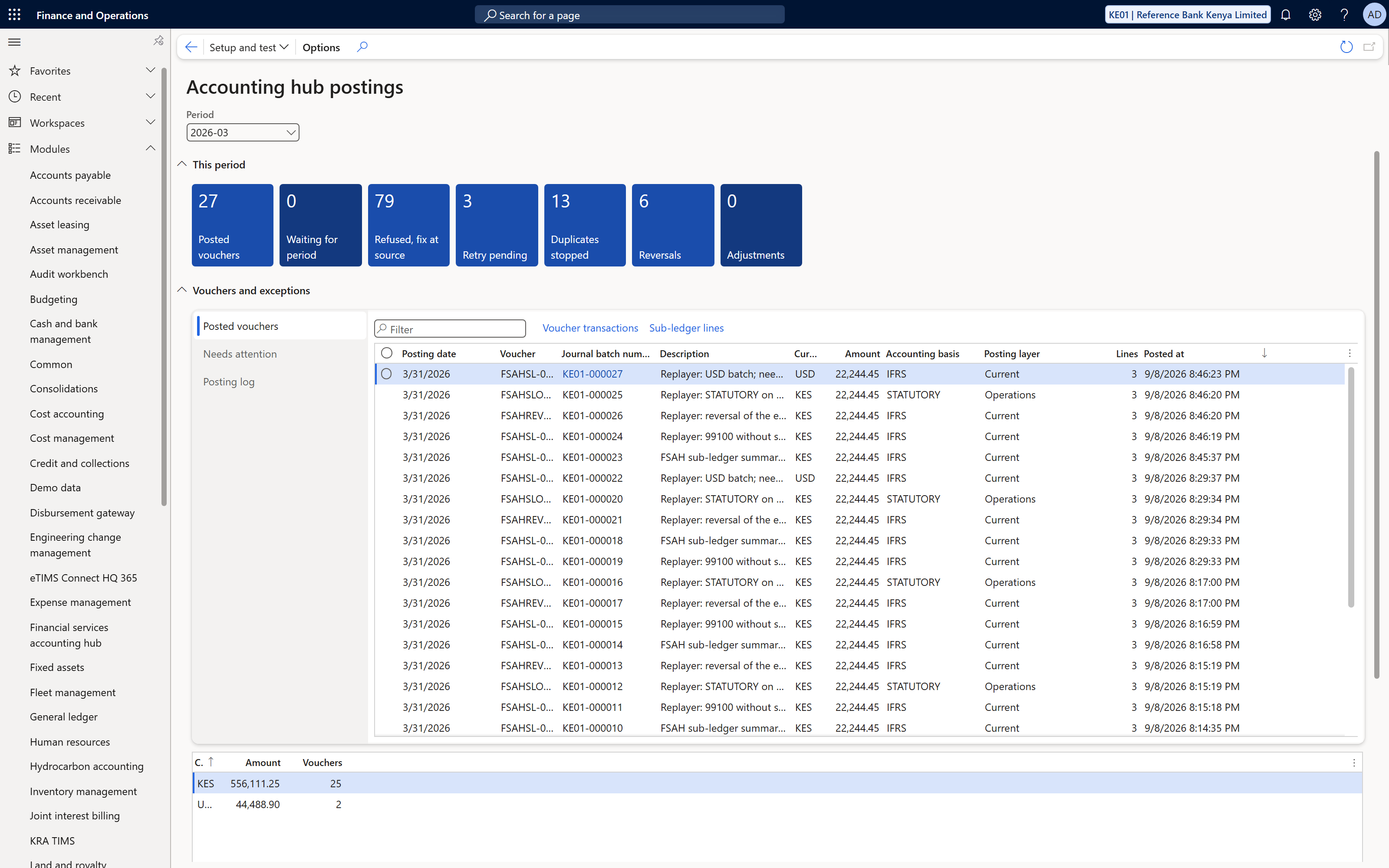The width and height of the screenshot is (1389, 868).
Task: Open the Refused, fix at source tile
Action: 408,225
